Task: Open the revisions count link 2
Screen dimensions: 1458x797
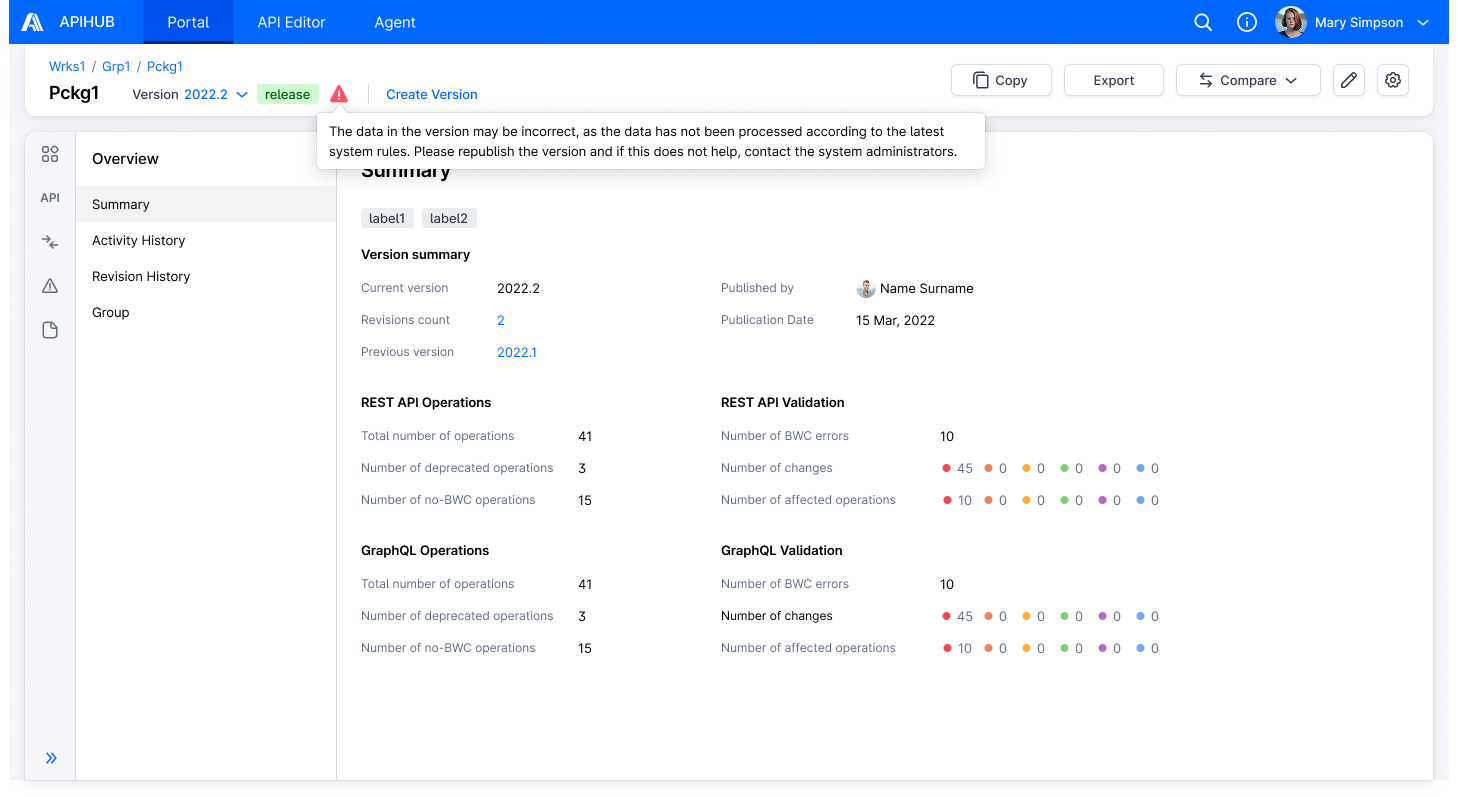Action: 501,320
